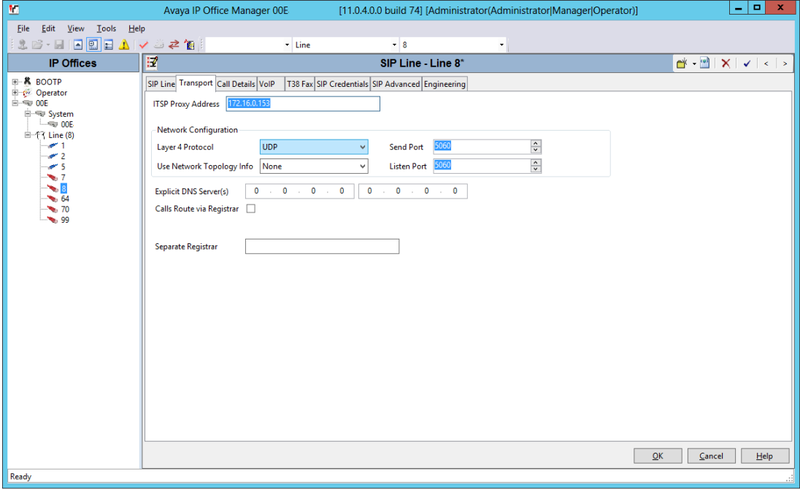
Task: Switch to SIP Credentials tab
Action: [342, 84]
